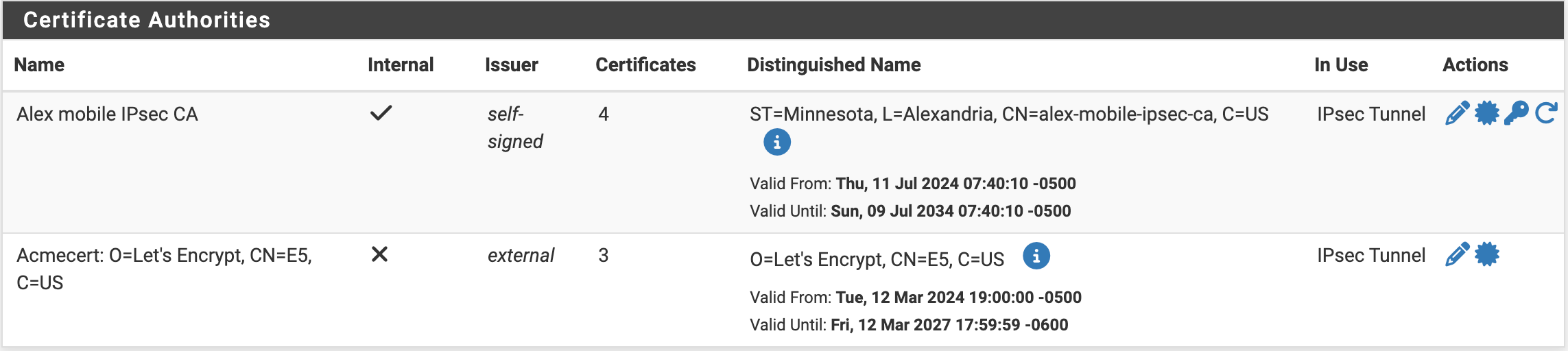The height and width of the screenshot is (351, 1568).
Task: Click the Internal checkmark for Alex mobile CA
Action: [381, 113]
